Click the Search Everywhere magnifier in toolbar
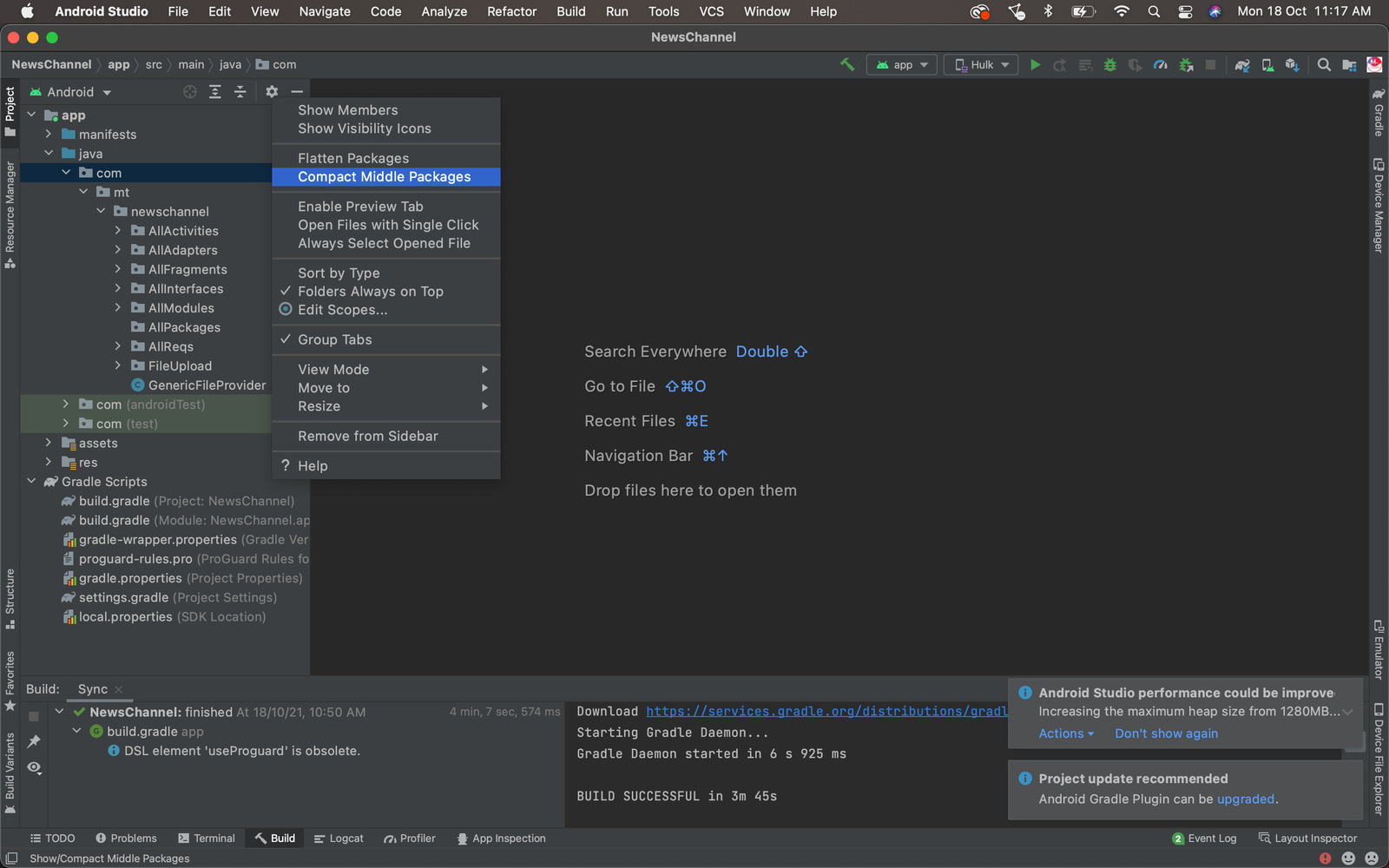 click(1324, 65)
